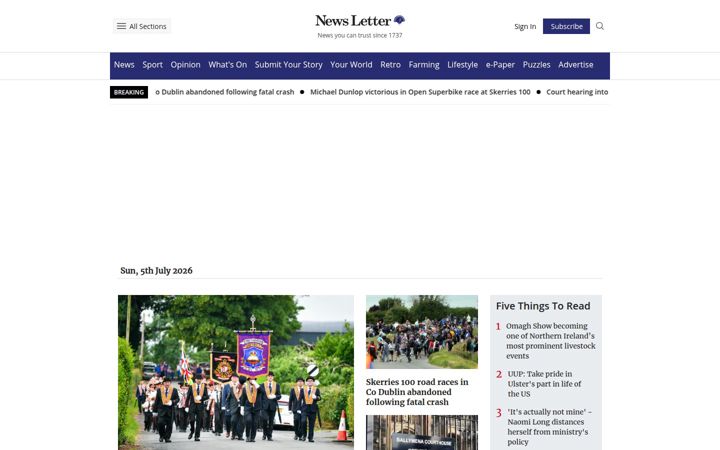Screen dimensions: 720x450
Task: Read Skerries 100 road races headline
Action: tap(417, 392)
